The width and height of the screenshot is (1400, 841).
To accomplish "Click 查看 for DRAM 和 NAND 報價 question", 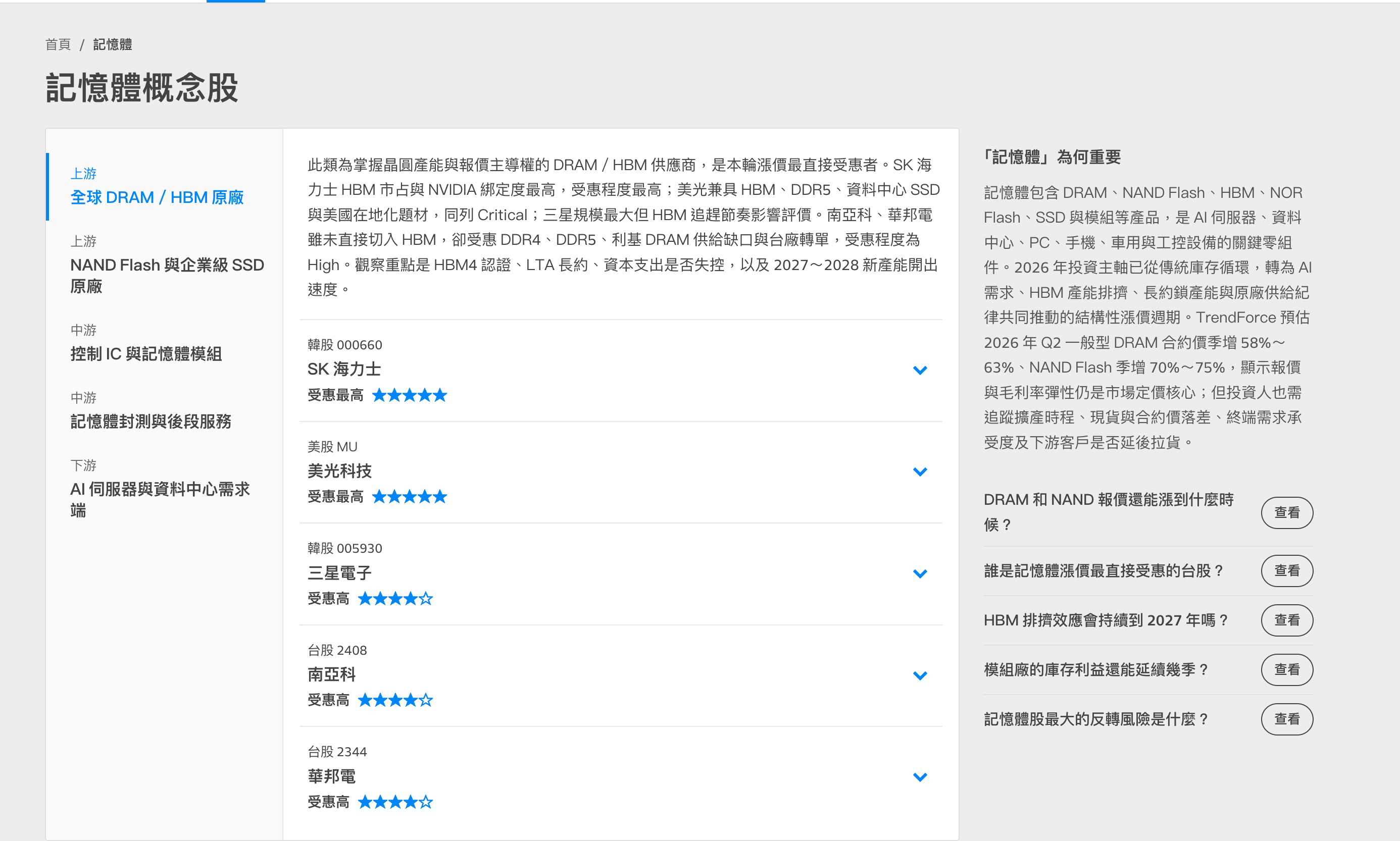I will pyautogui.click(x=1287, y=512).
